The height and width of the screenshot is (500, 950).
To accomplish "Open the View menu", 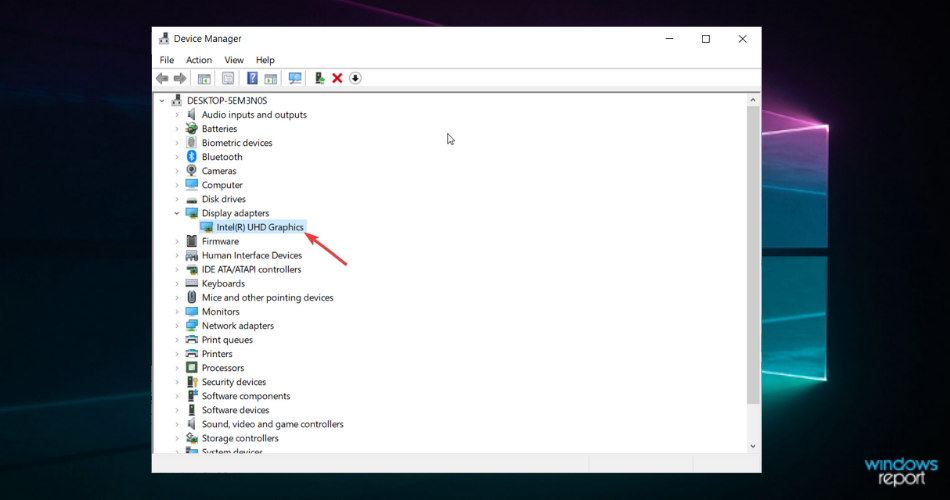I will 234,60.
